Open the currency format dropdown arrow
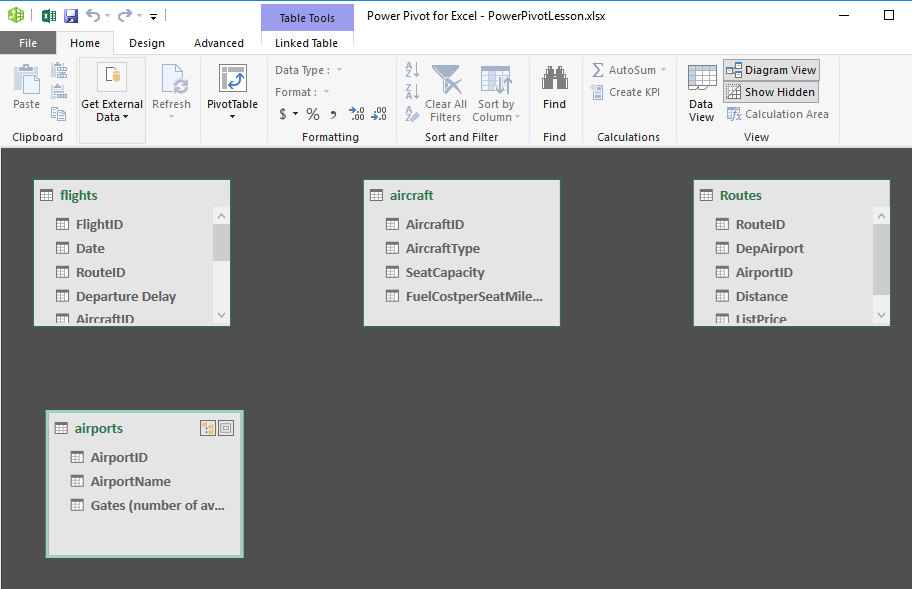Viewport: 912px width, 589px height. coord(296,114)
